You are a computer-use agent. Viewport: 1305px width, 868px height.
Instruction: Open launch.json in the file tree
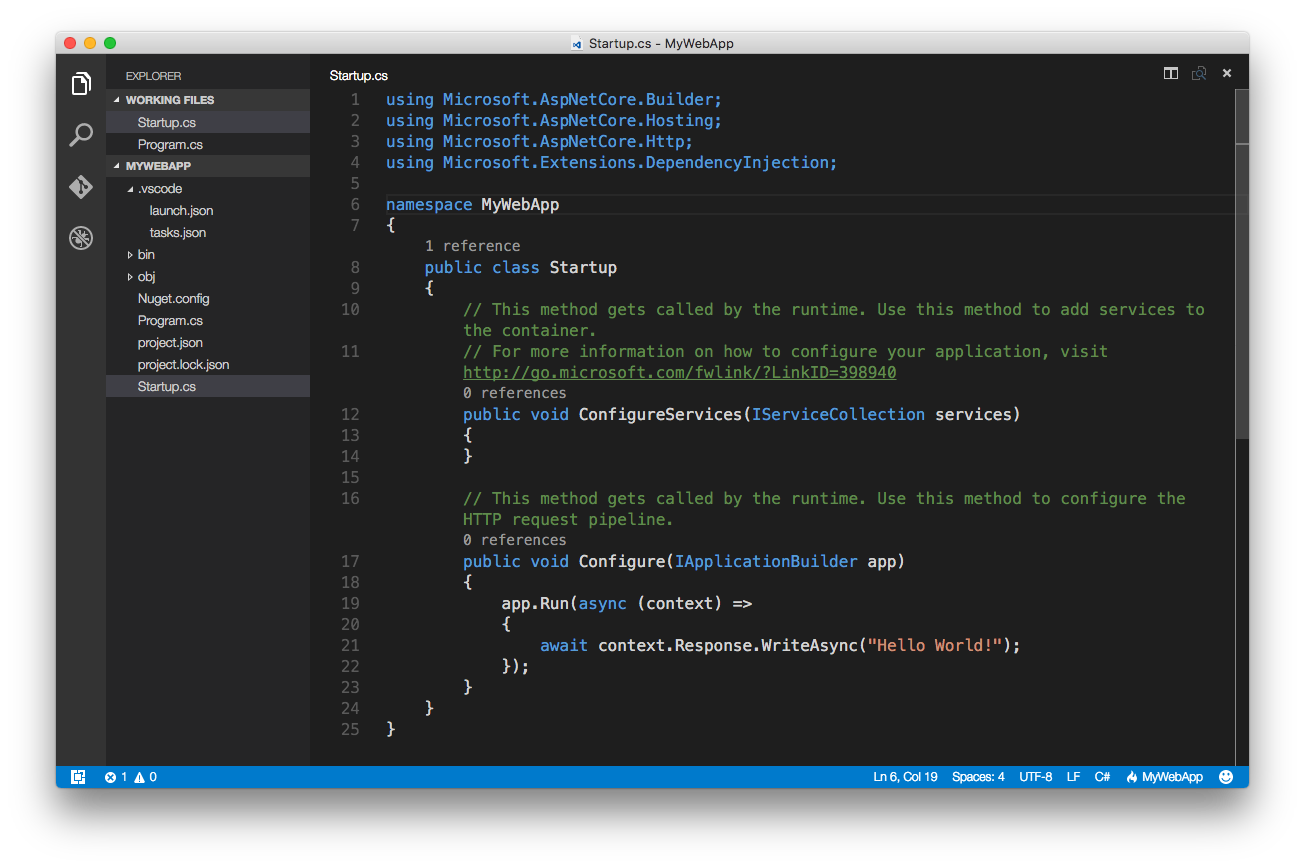point(181,211)
